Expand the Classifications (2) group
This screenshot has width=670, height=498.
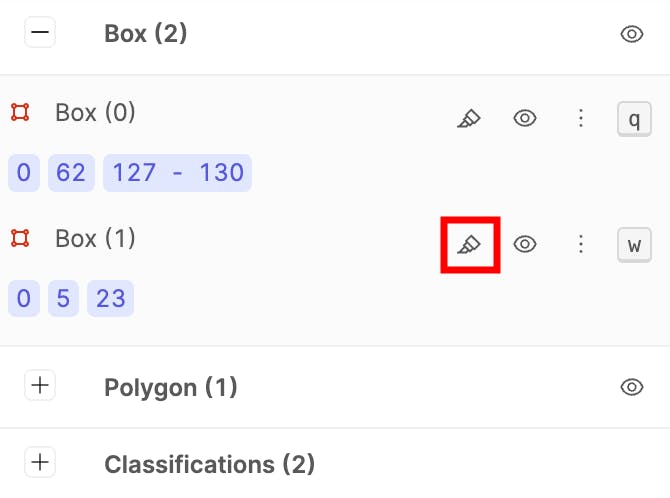[x=40, y=462]
